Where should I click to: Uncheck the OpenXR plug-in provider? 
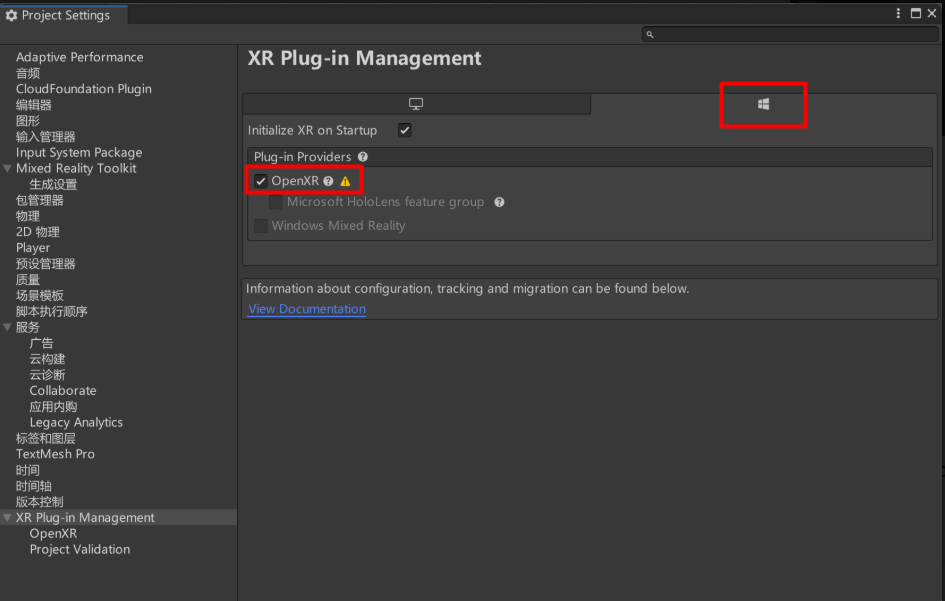pyautogui.click(x=260, y=181)
